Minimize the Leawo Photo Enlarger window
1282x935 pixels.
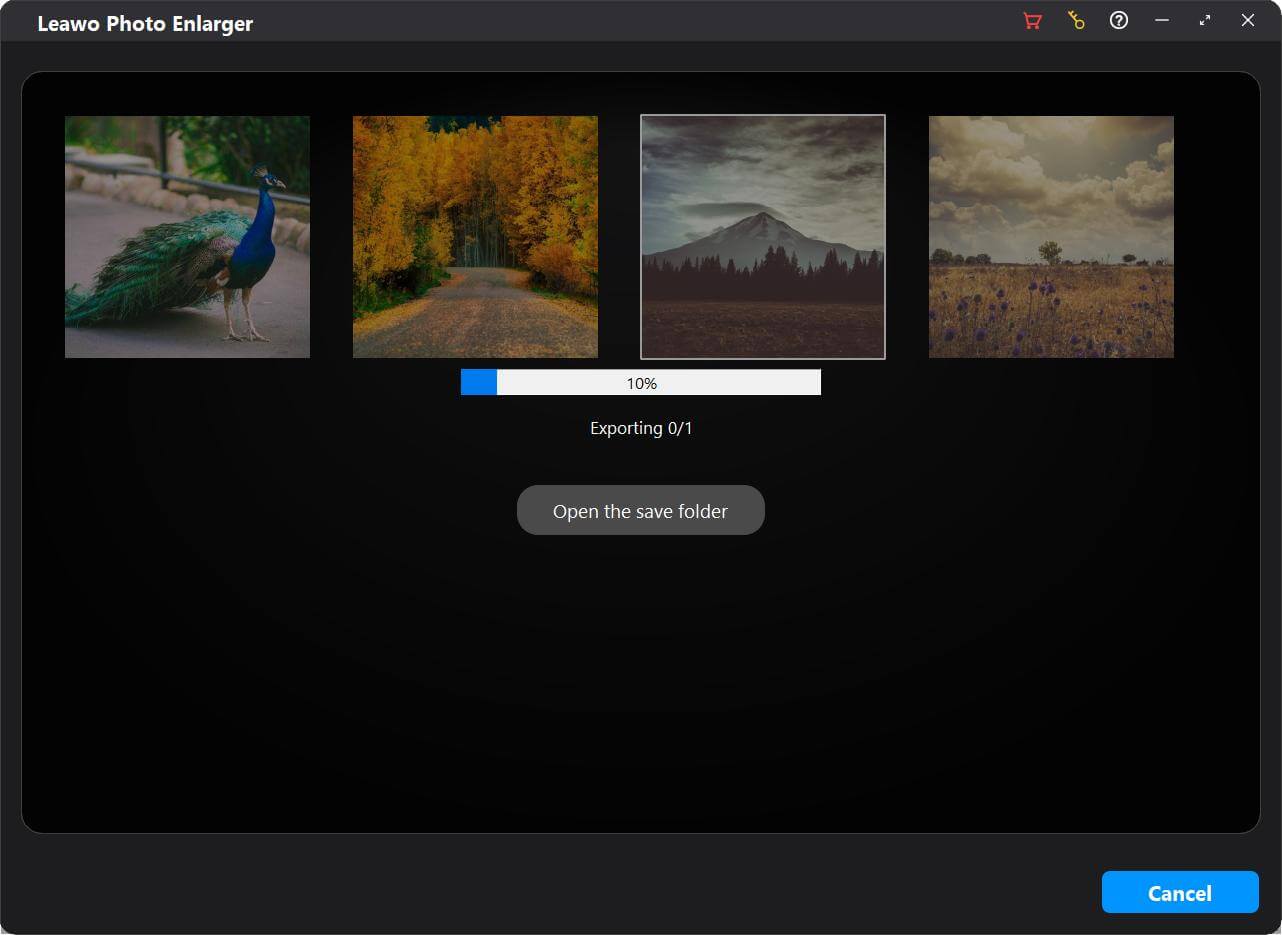click(x=1162, y=21)
